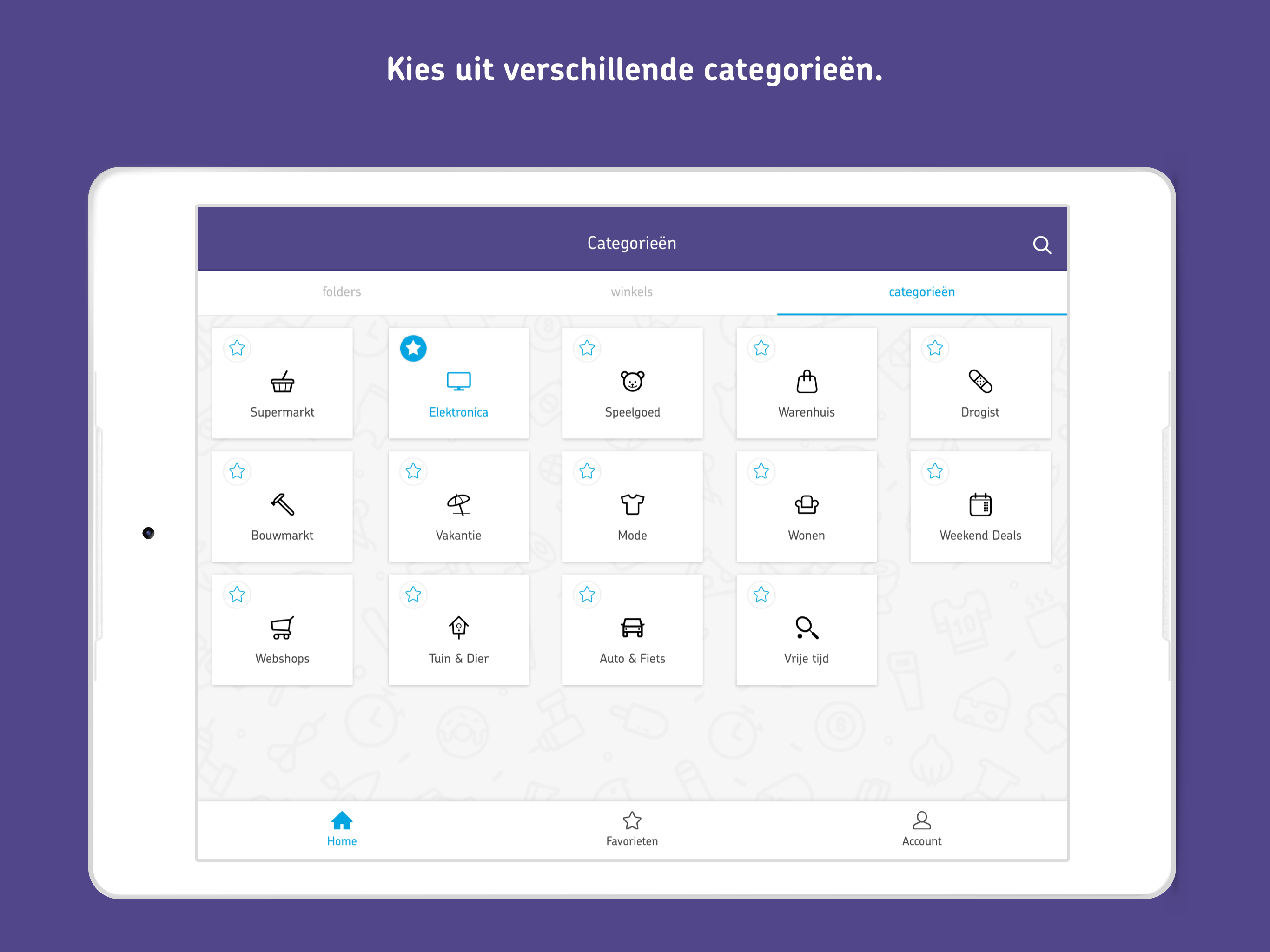The height and width of the screenshot is (952, 1270).
Task: Select the Drogist bandage icon
Action: coord(980,381)
